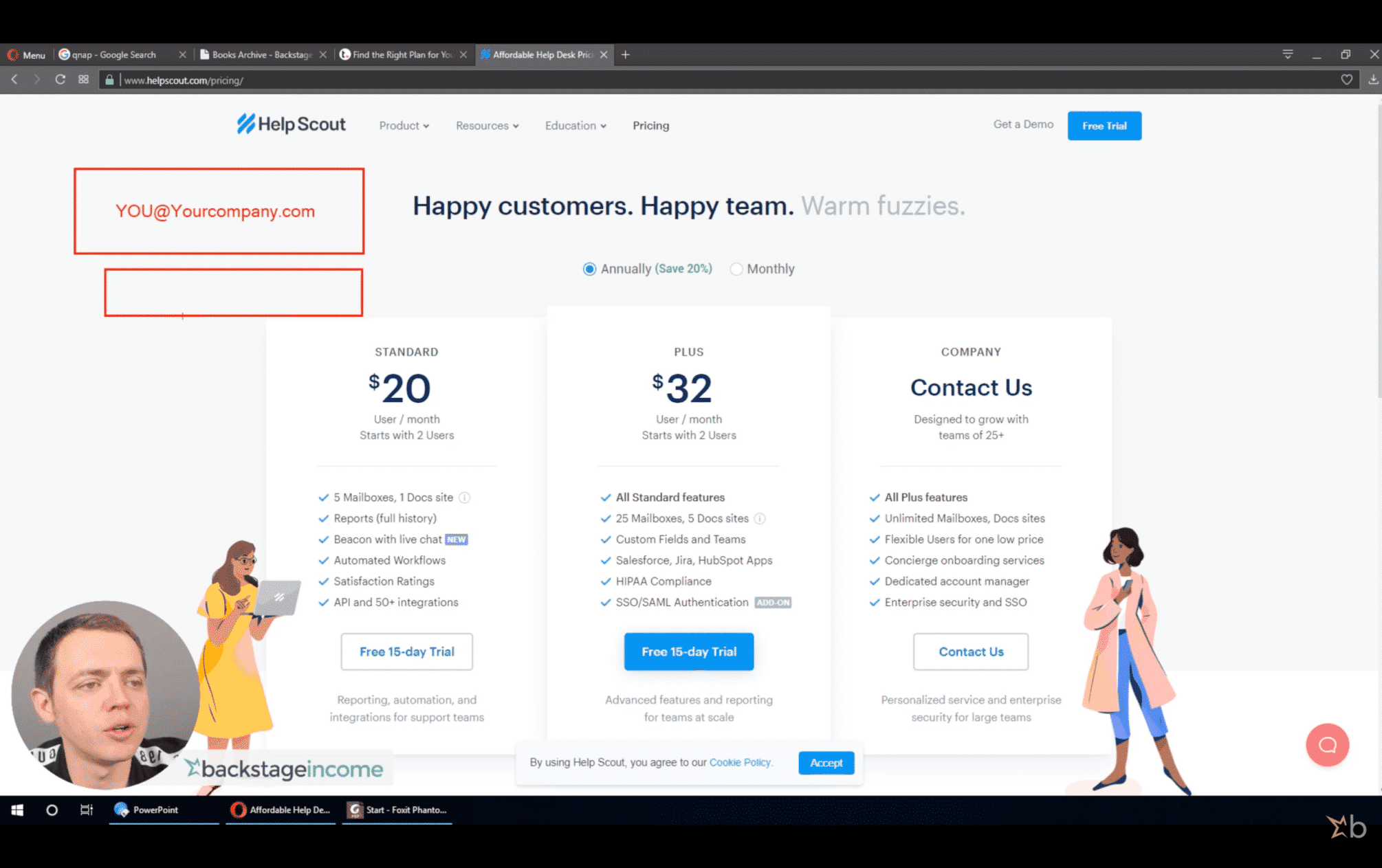Screen dimensions: 1382x868
Task: Go back with the browser back arrow
Action: click(14, 80)
